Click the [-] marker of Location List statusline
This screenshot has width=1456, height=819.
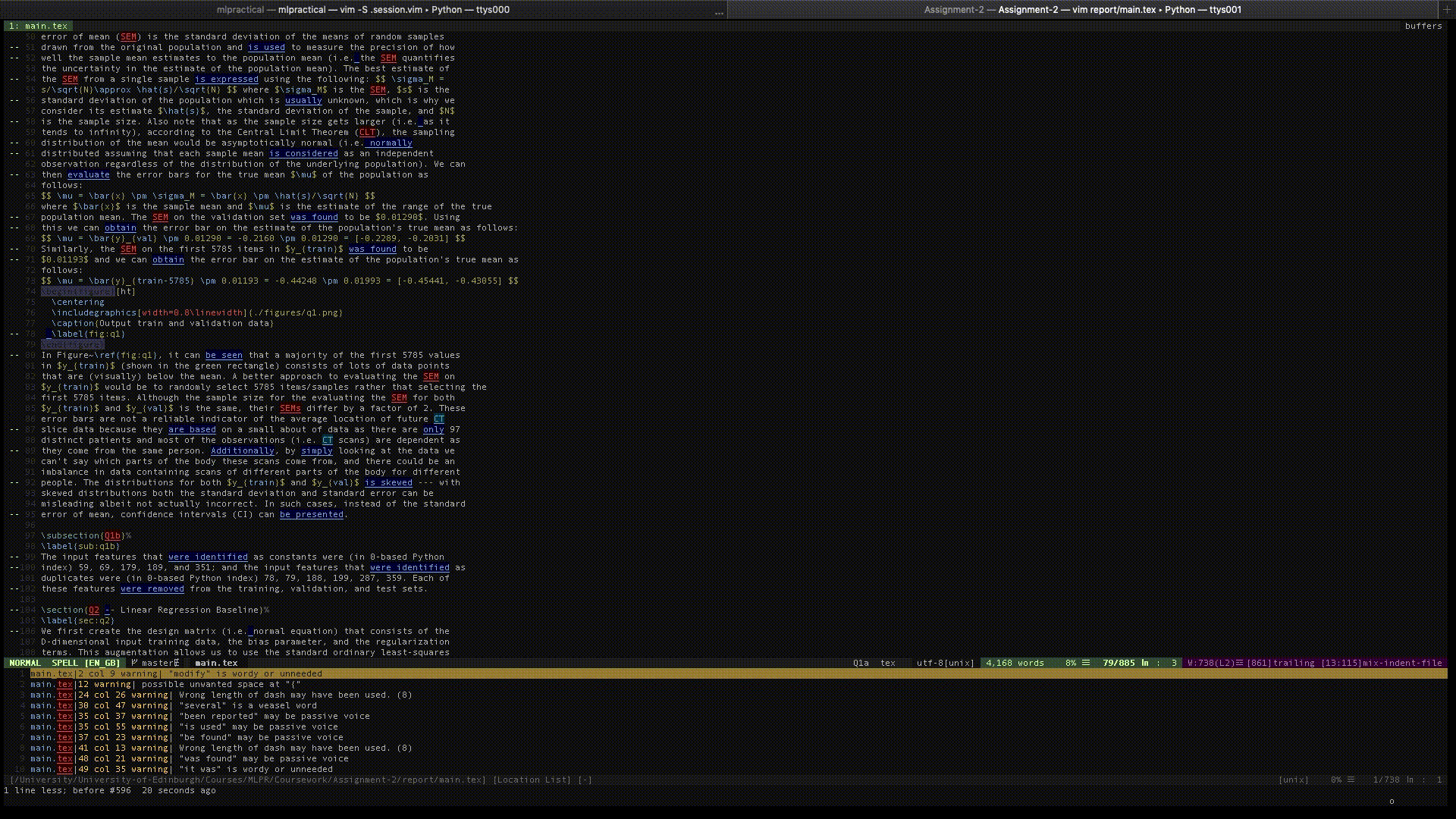click(x=585, y=780)
